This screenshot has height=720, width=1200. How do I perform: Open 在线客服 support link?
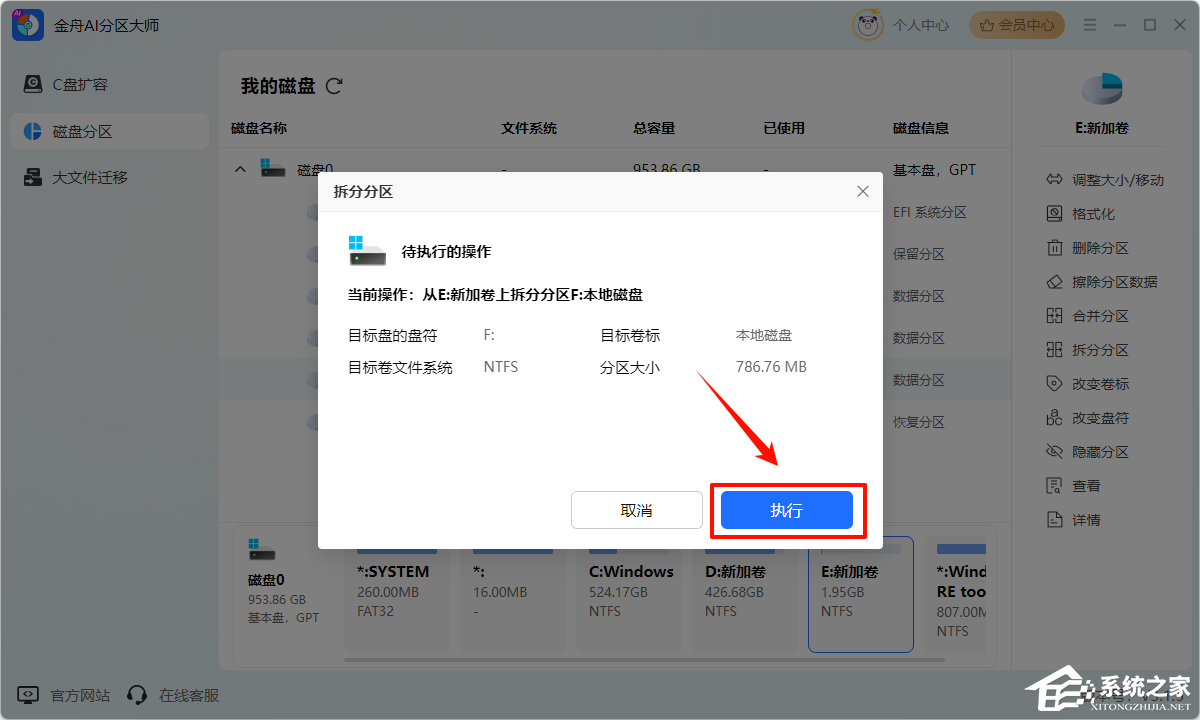[x=174, y=695]
